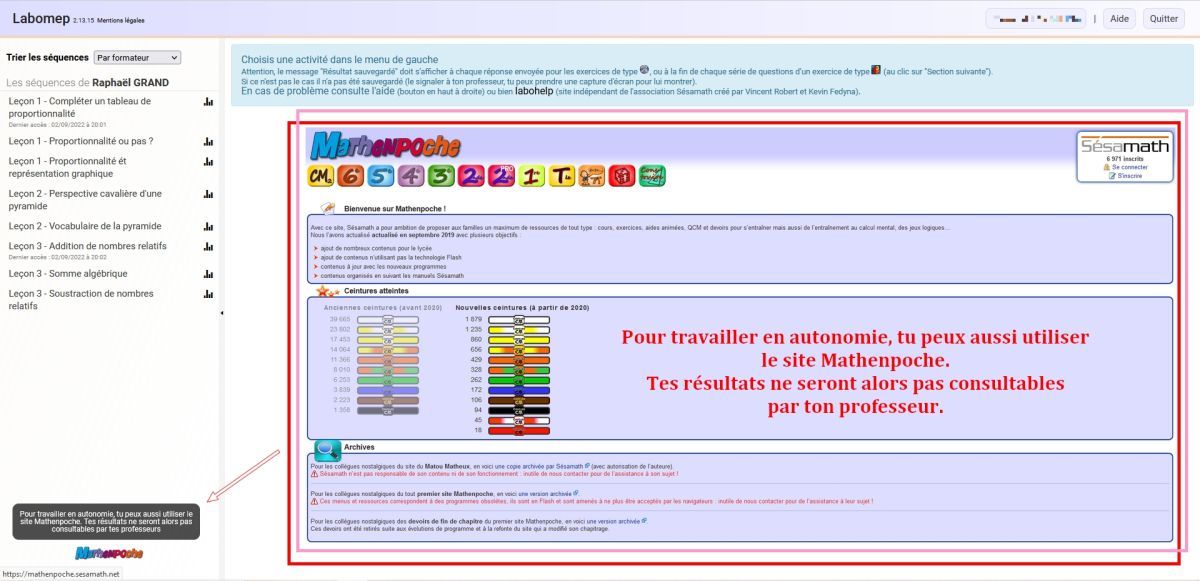Pick the green 3e grade icon

point(441,176)
